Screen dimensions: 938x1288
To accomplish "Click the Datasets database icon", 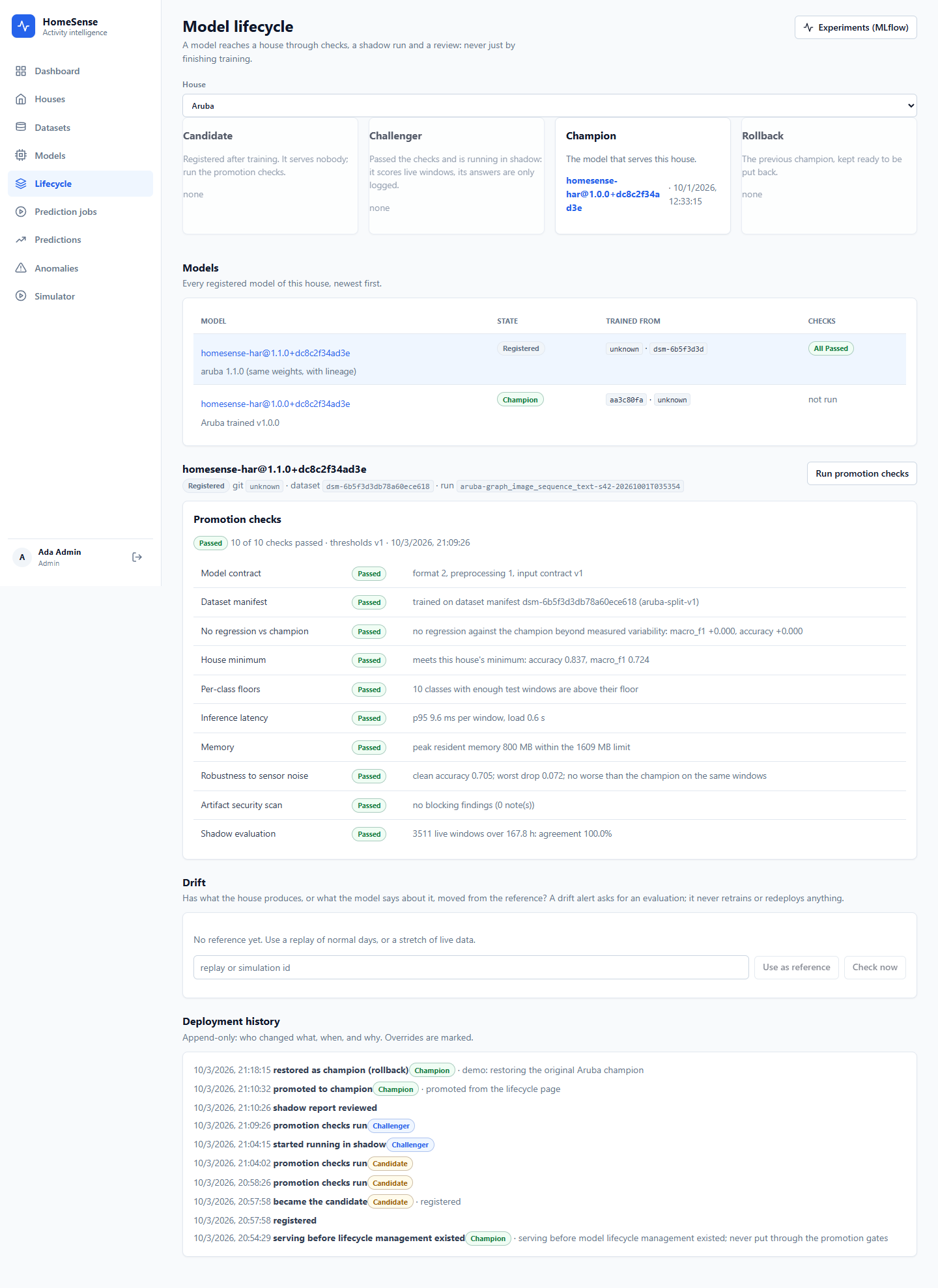I will click(21, 127).
